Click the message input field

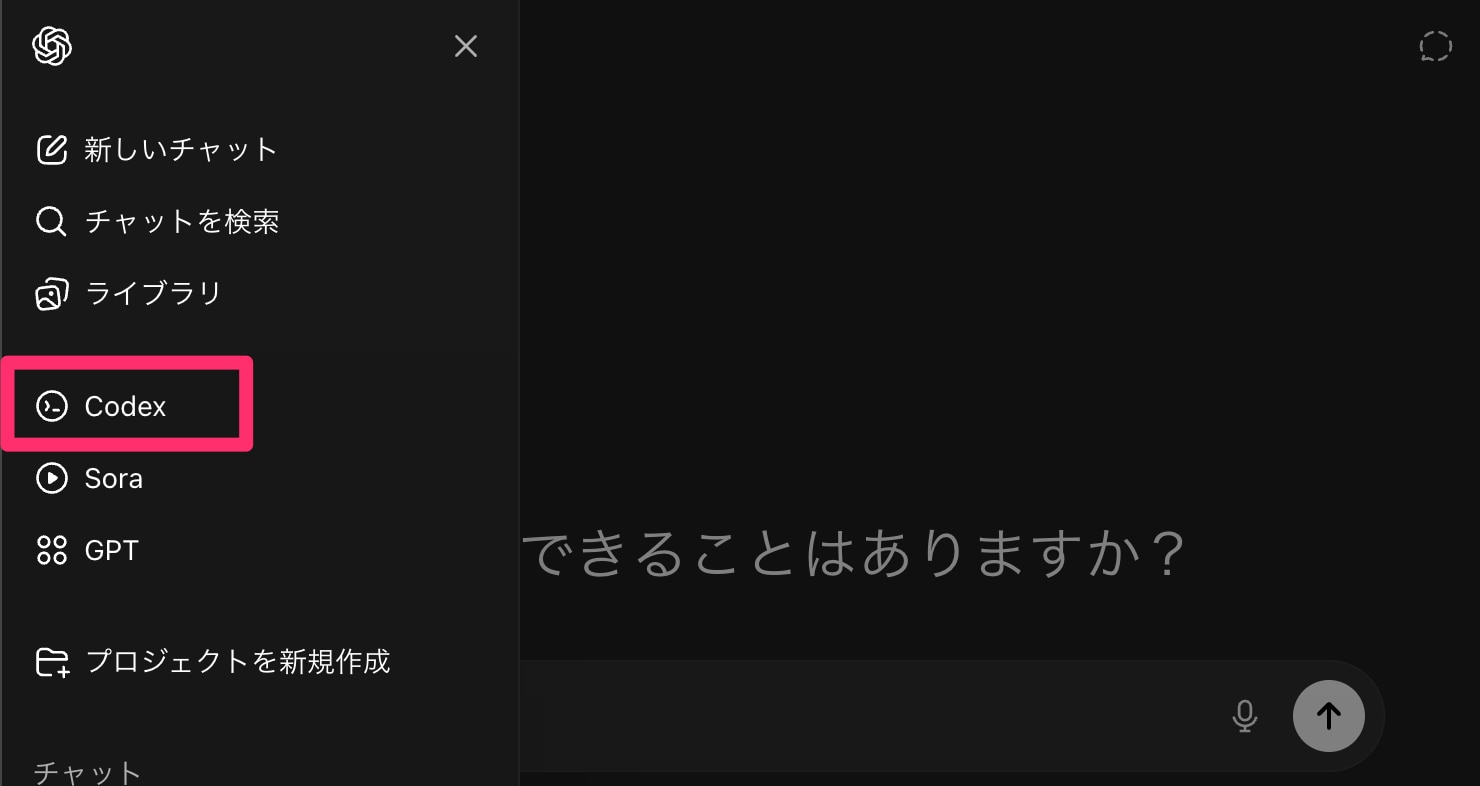click(x=870, y=715)
